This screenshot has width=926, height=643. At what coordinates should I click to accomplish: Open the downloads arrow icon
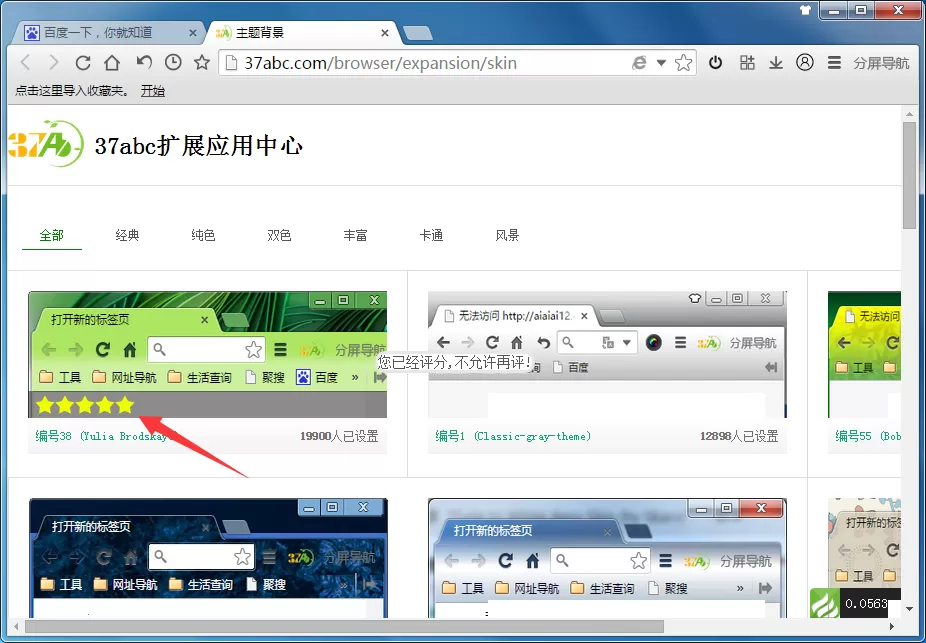tap(776, 63)
